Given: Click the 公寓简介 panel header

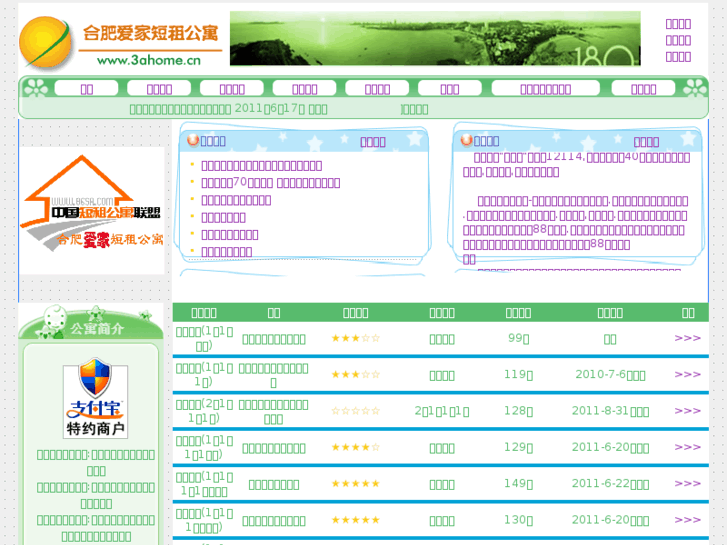Looking at the screenshot, I should click(91, 322).
